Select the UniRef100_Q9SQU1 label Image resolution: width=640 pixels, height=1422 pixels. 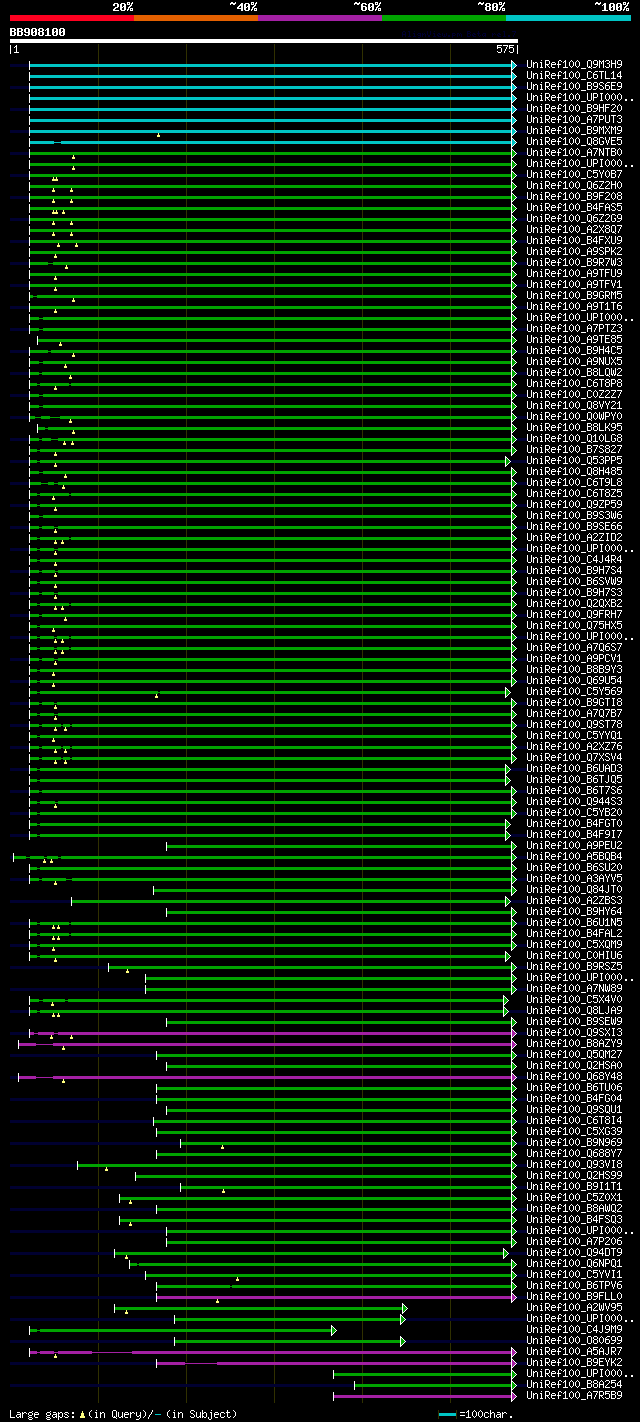[575, 1110]
